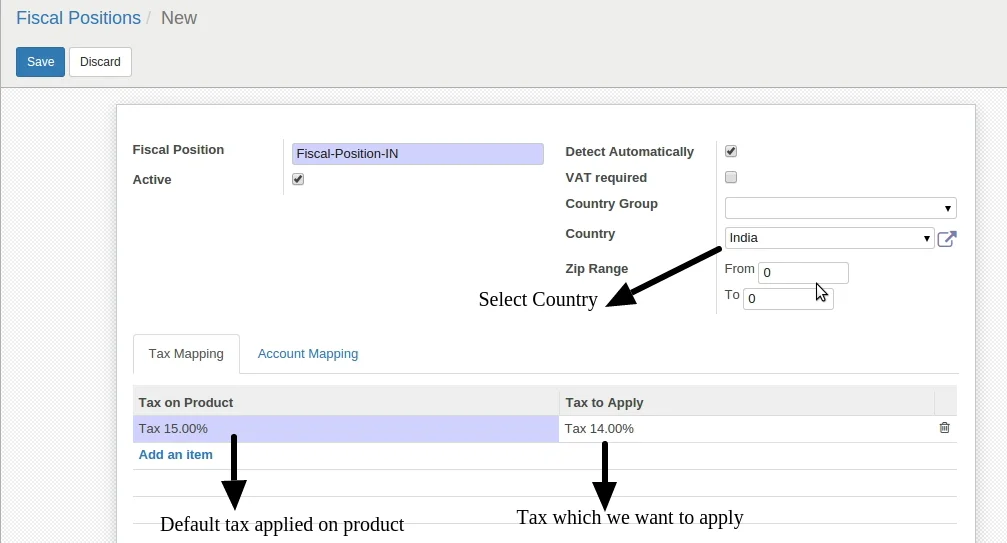Click the Tax on Product column header
Viewport: 1007px width, 543px height.
coord(186,402)
